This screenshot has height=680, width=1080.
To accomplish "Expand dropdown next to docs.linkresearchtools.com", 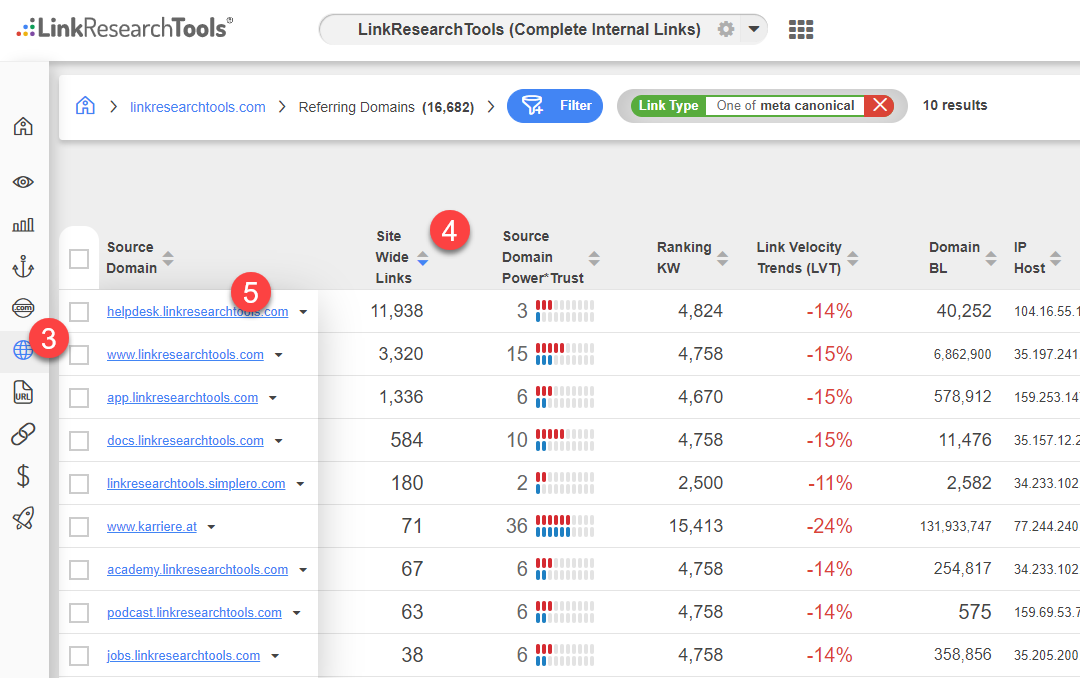I will point(278,441).
